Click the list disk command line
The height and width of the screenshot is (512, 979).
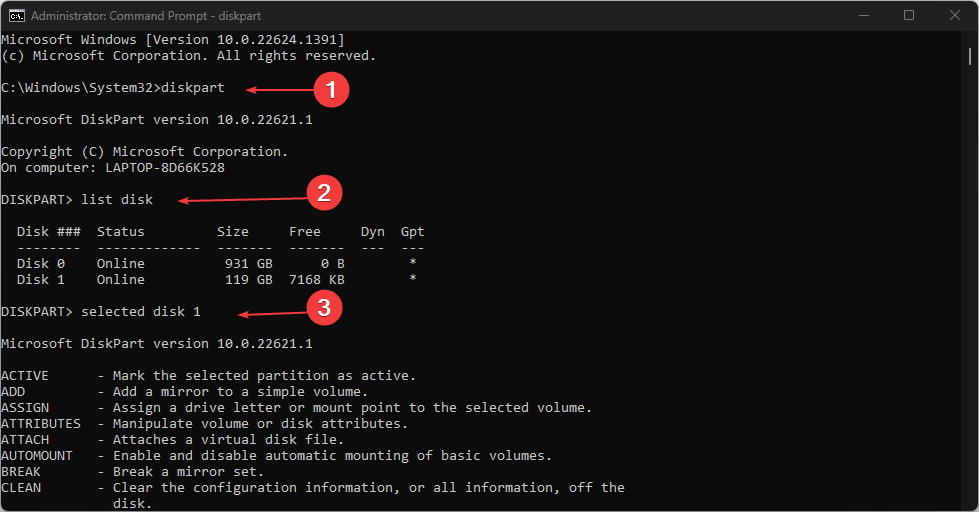coord(117,200)
